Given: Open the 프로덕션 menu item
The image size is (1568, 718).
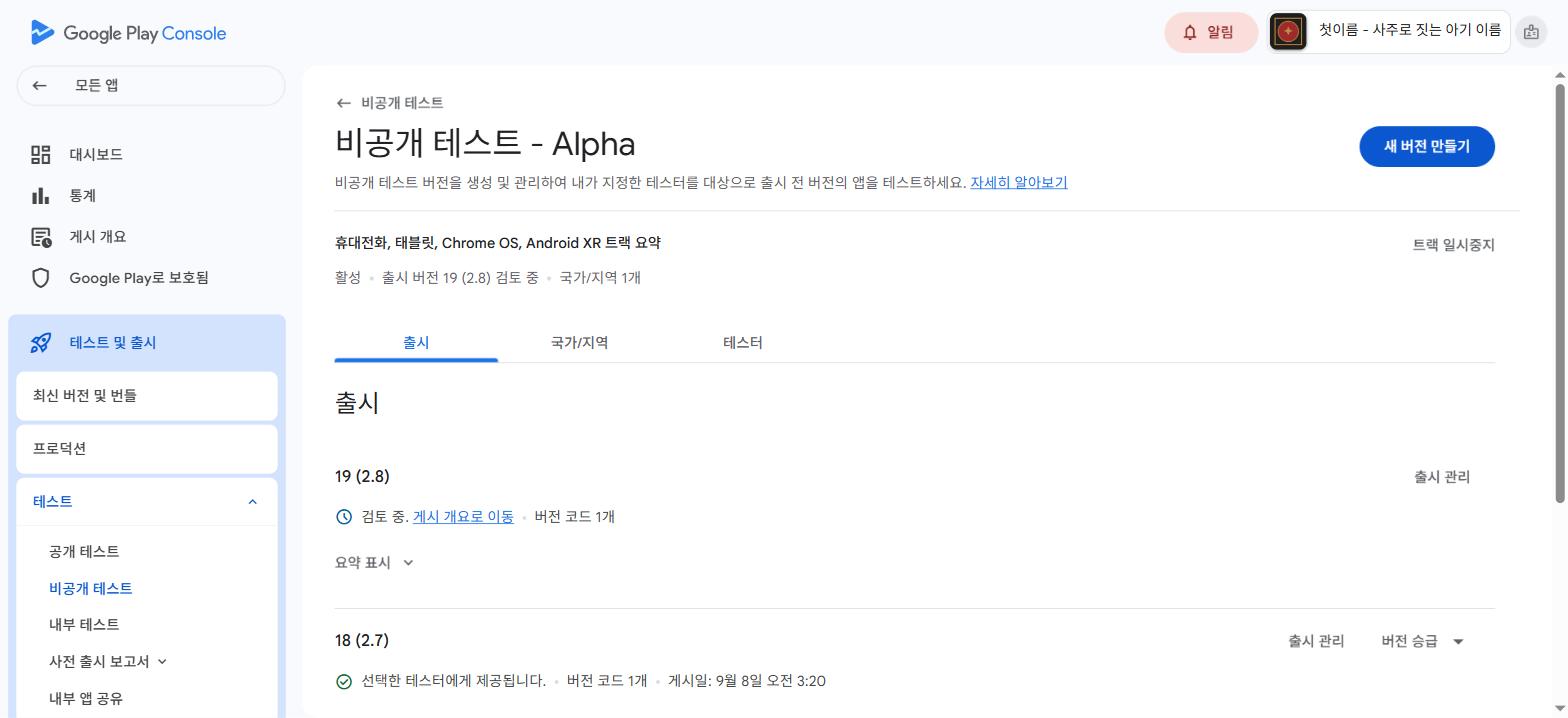Looking at the screenshot, I should [147, 449].
